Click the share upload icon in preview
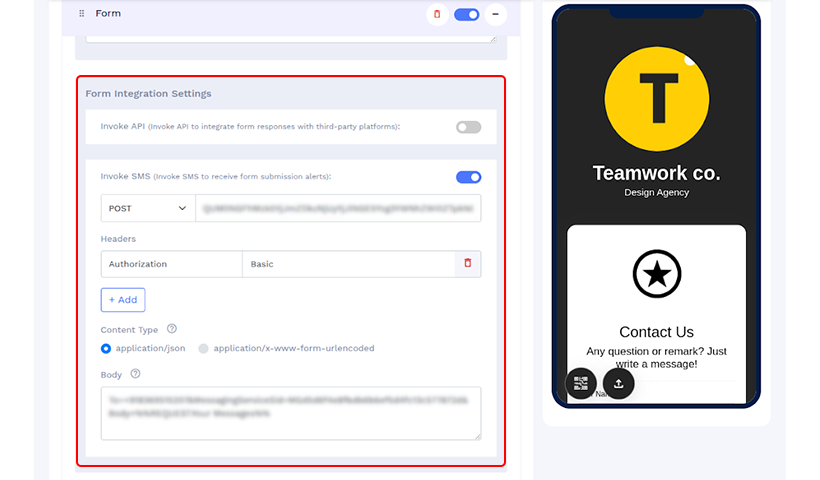The height and width of the screenshot is (480, 820). click(x=619, y=383)
